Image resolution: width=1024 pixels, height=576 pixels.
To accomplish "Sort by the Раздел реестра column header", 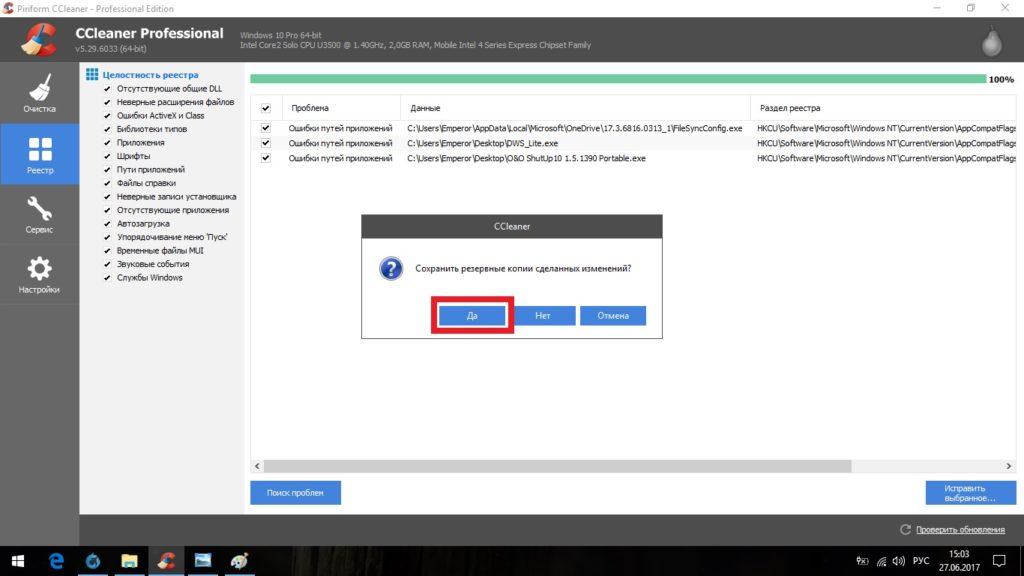I will pos(884,108).
